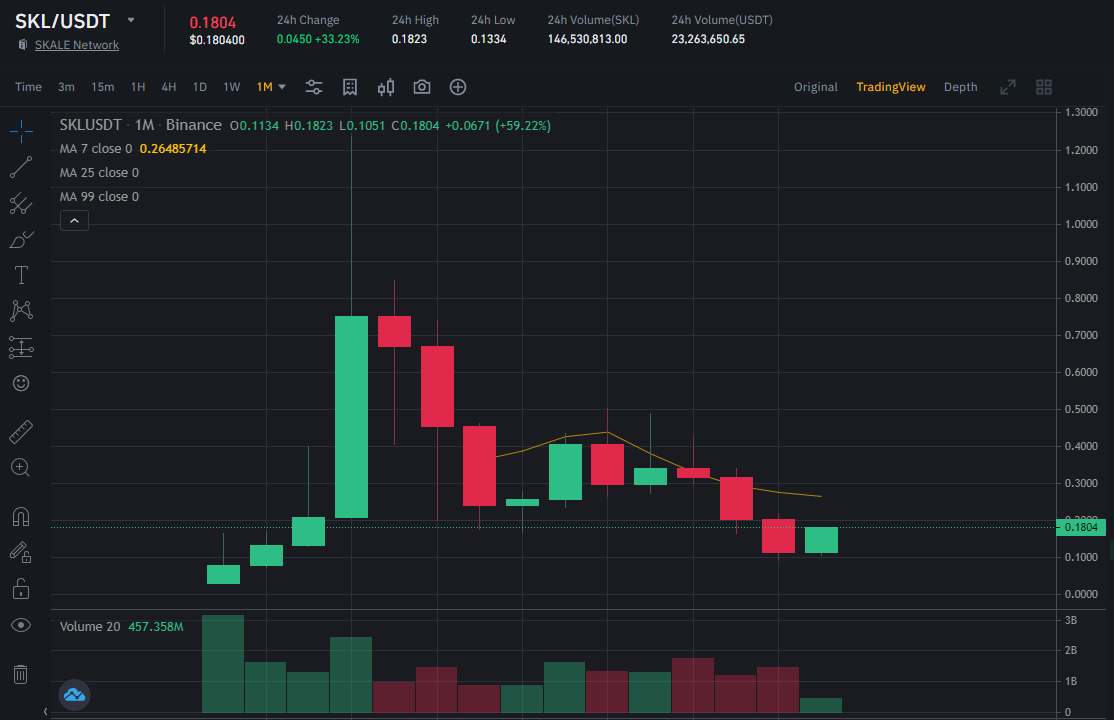This screenshot has height=720, width=1114.
Task: Toggle lock all drawing tools
Action: tap(21, 589)
